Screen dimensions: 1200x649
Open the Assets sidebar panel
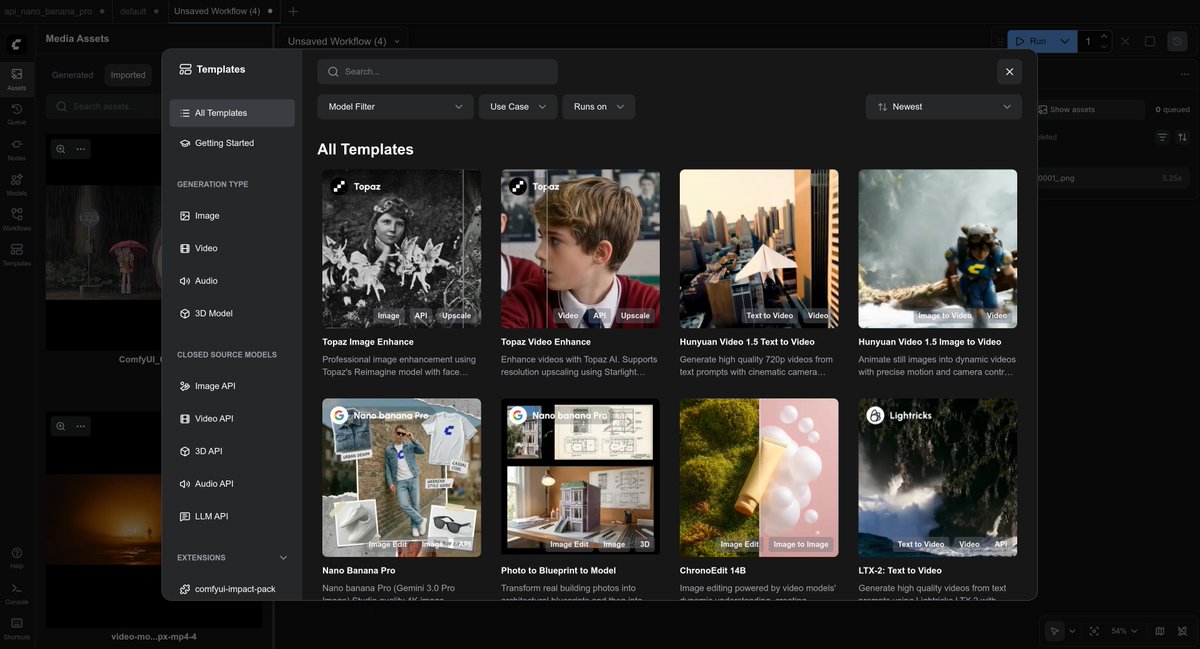click(x=17, y=79)
